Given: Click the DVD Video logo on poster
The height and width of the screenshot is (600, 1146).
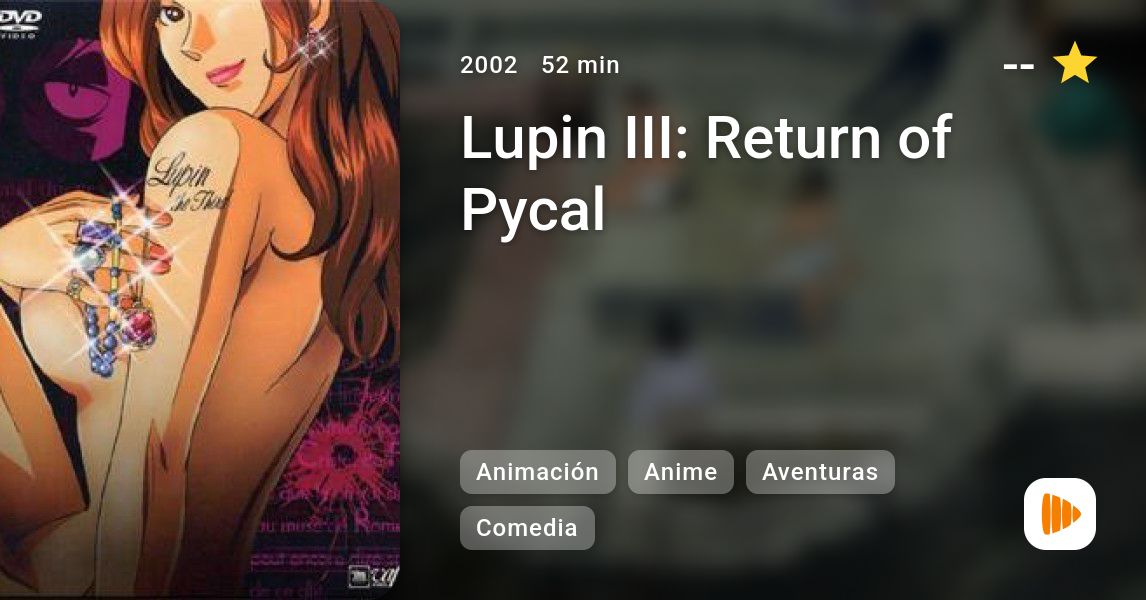Looking at the screenshot, I should click(x=19, y=23).
